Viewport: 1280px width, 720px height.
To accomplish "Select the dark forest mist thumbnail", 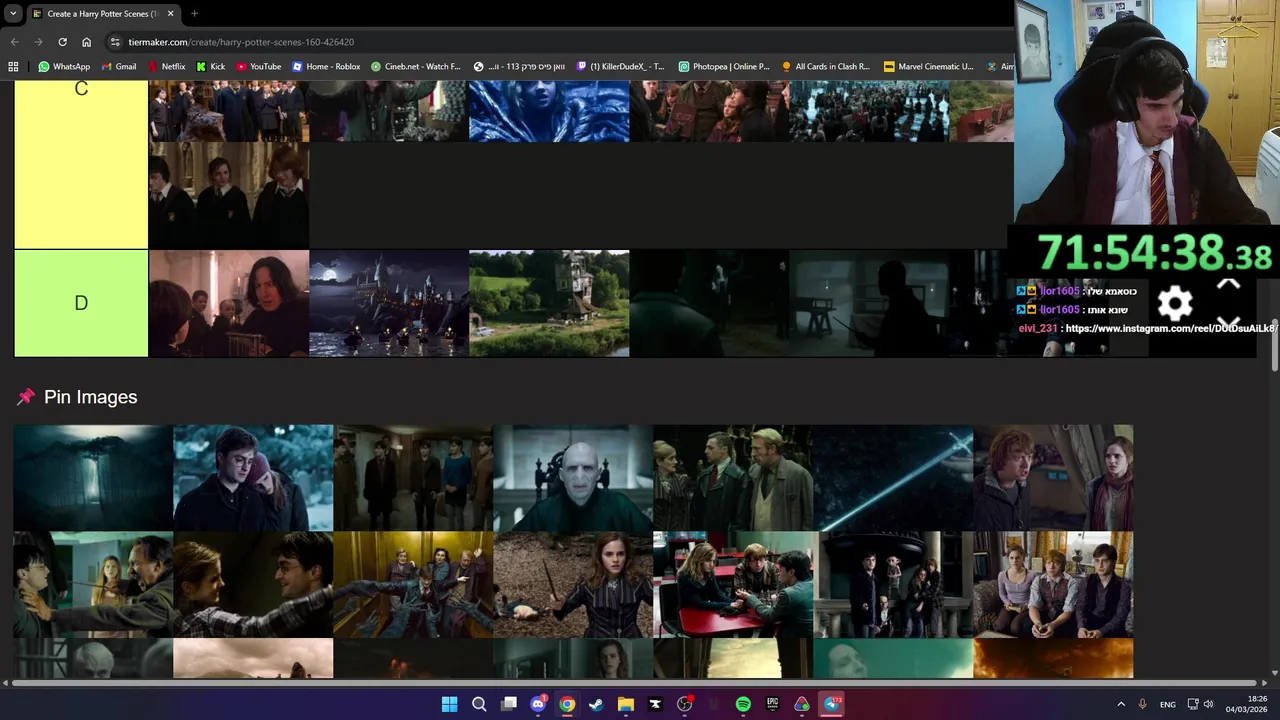I will 93,478.
